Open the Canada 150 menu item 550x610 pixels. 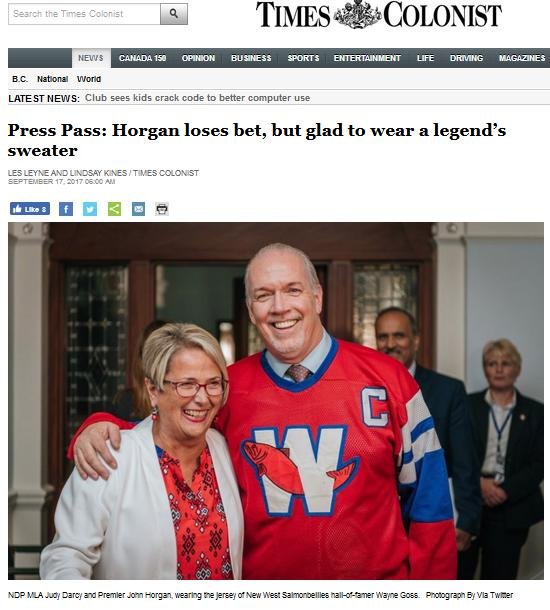(142, 58)
